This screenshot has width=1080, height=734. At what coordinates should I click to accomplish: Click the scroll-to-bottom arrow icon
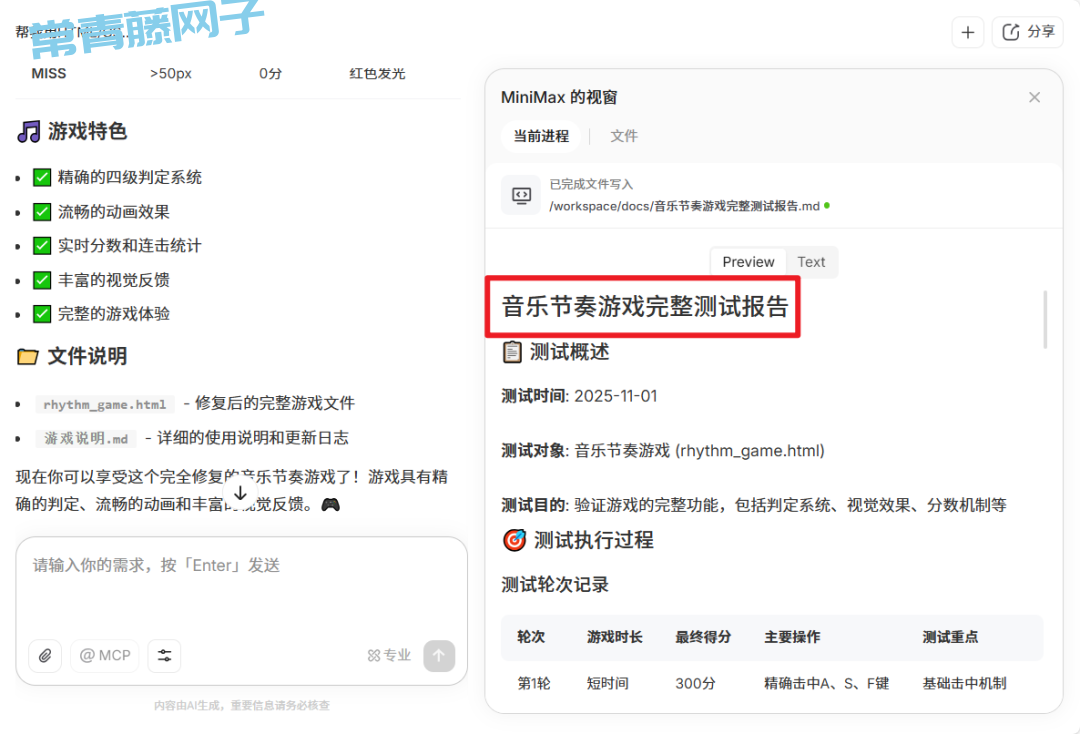[240, 493]
